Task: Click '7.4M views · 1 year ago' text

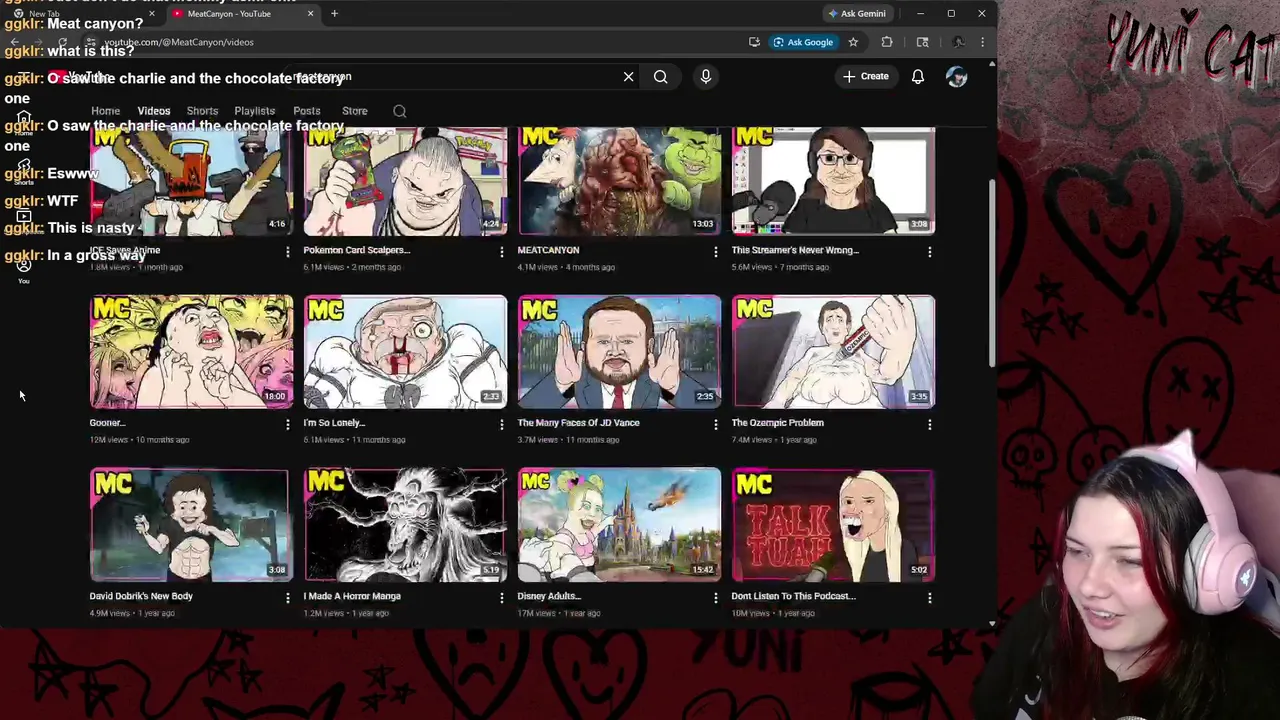Action: [x=775, y=440]
